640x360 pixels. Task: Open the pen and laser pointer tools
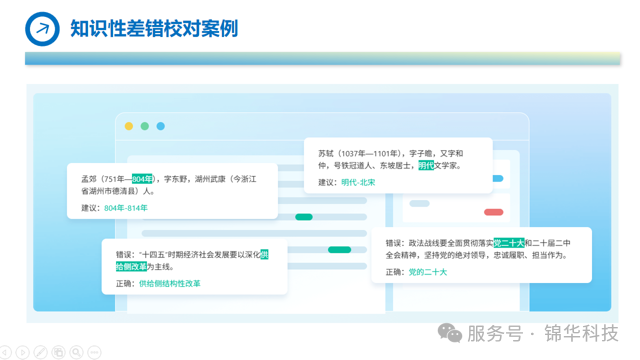coord(40,352)
